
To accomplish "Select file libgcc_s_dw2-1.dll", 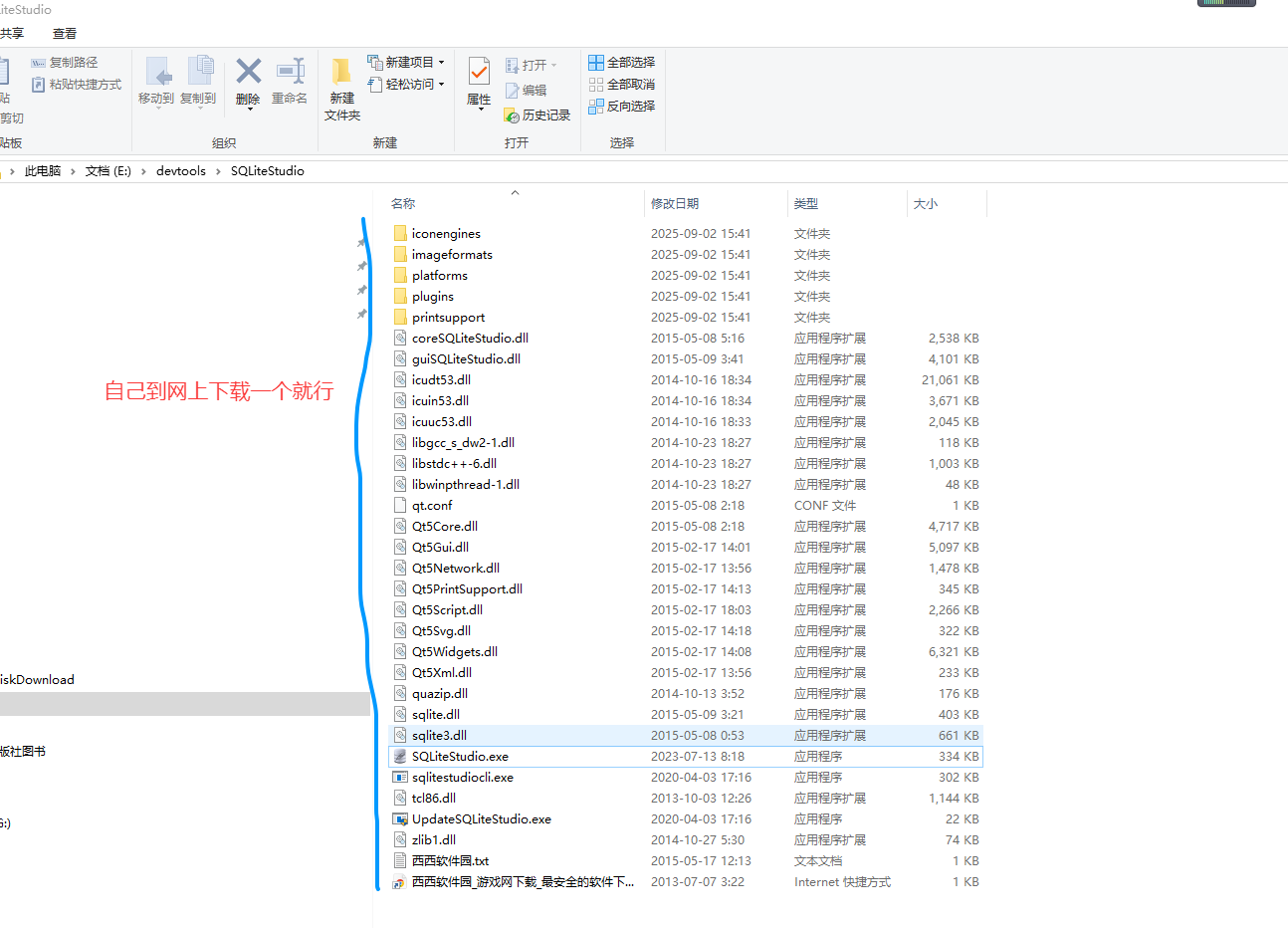I will click(x=463, y=442).
